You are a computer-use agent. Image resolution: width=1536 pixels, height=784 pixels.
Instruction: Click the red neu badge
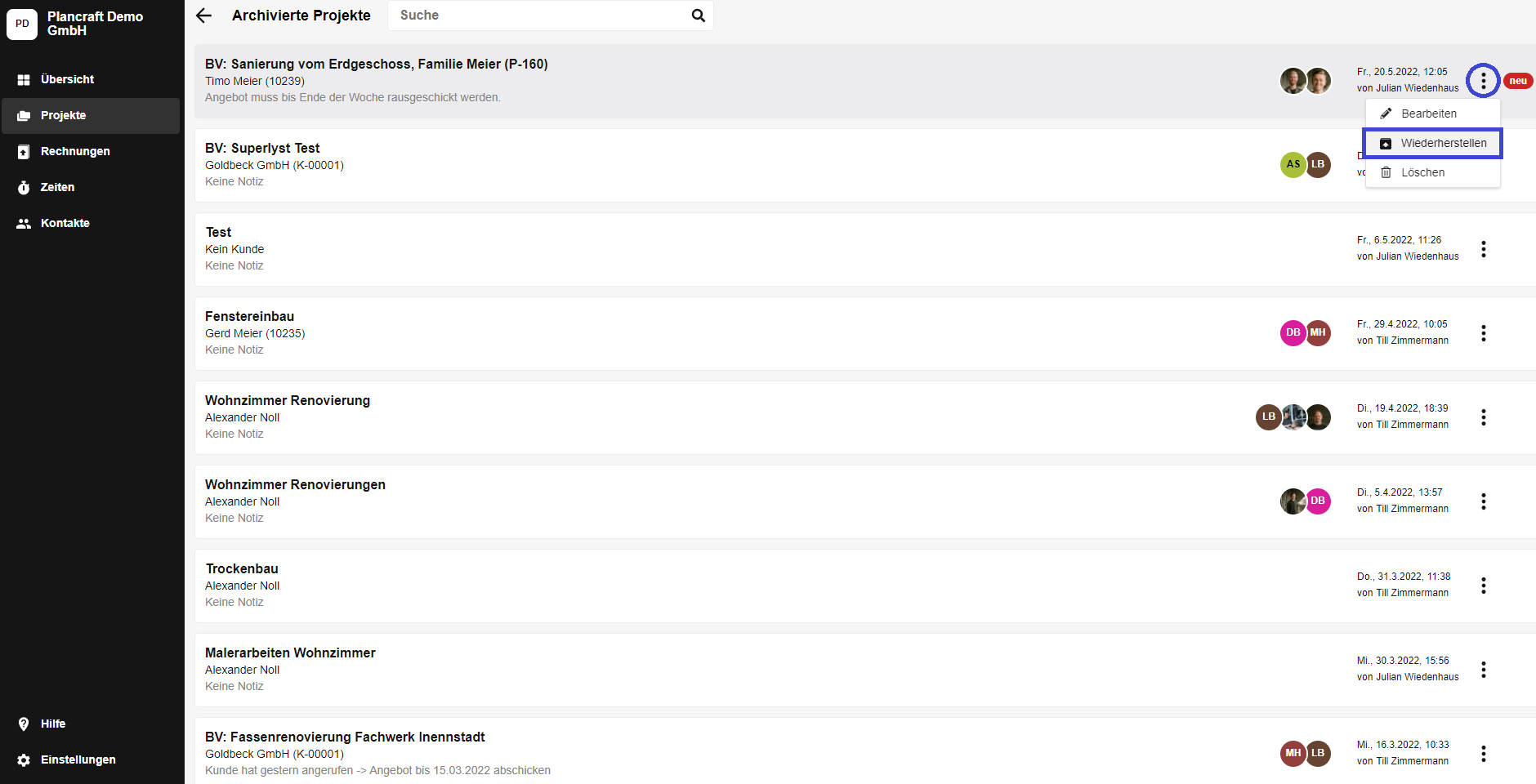point(1518,81)
